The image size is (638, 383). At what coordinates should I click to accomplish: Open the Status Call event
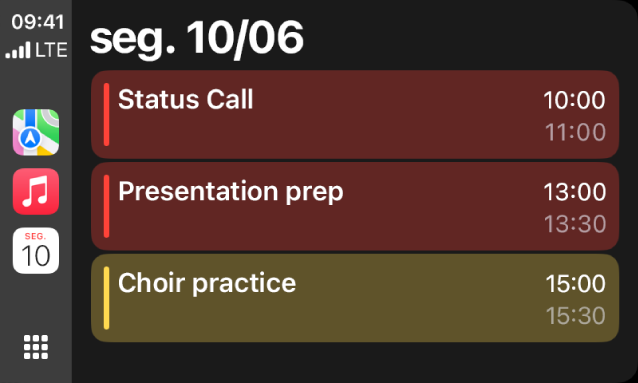pos(355,115)
